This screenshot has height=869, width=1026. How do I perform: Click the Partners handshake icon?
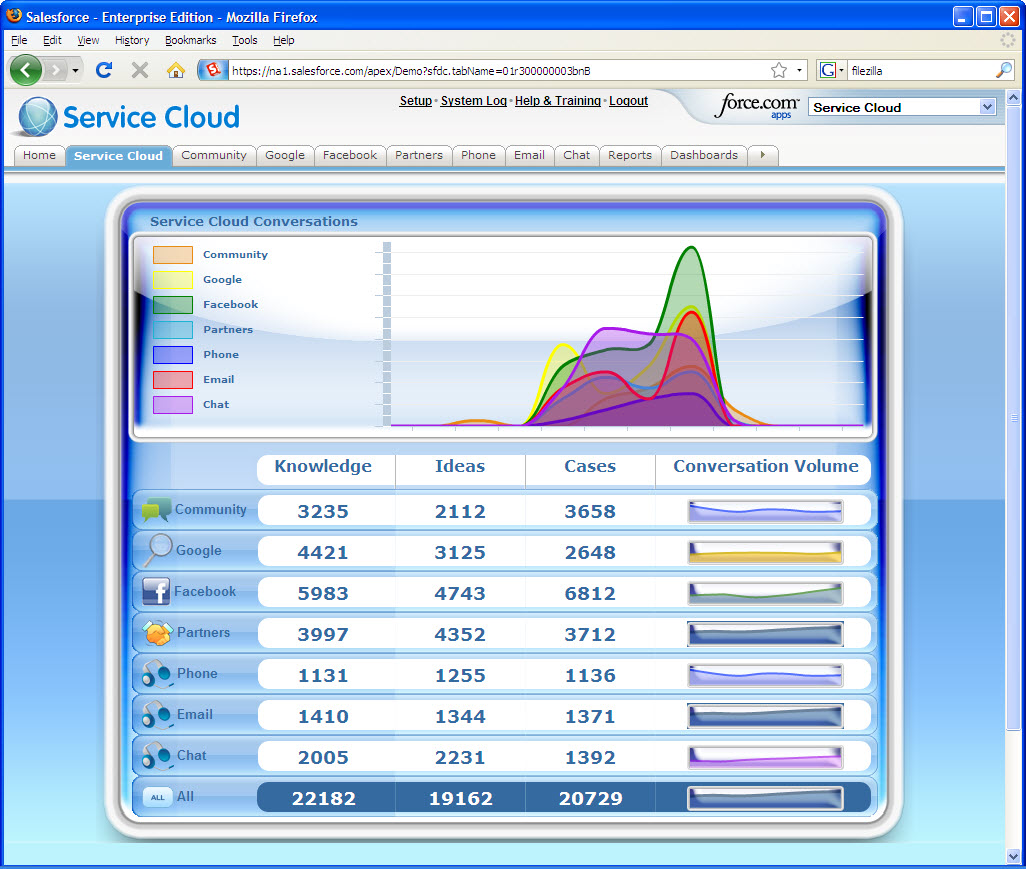click(157, 633)
